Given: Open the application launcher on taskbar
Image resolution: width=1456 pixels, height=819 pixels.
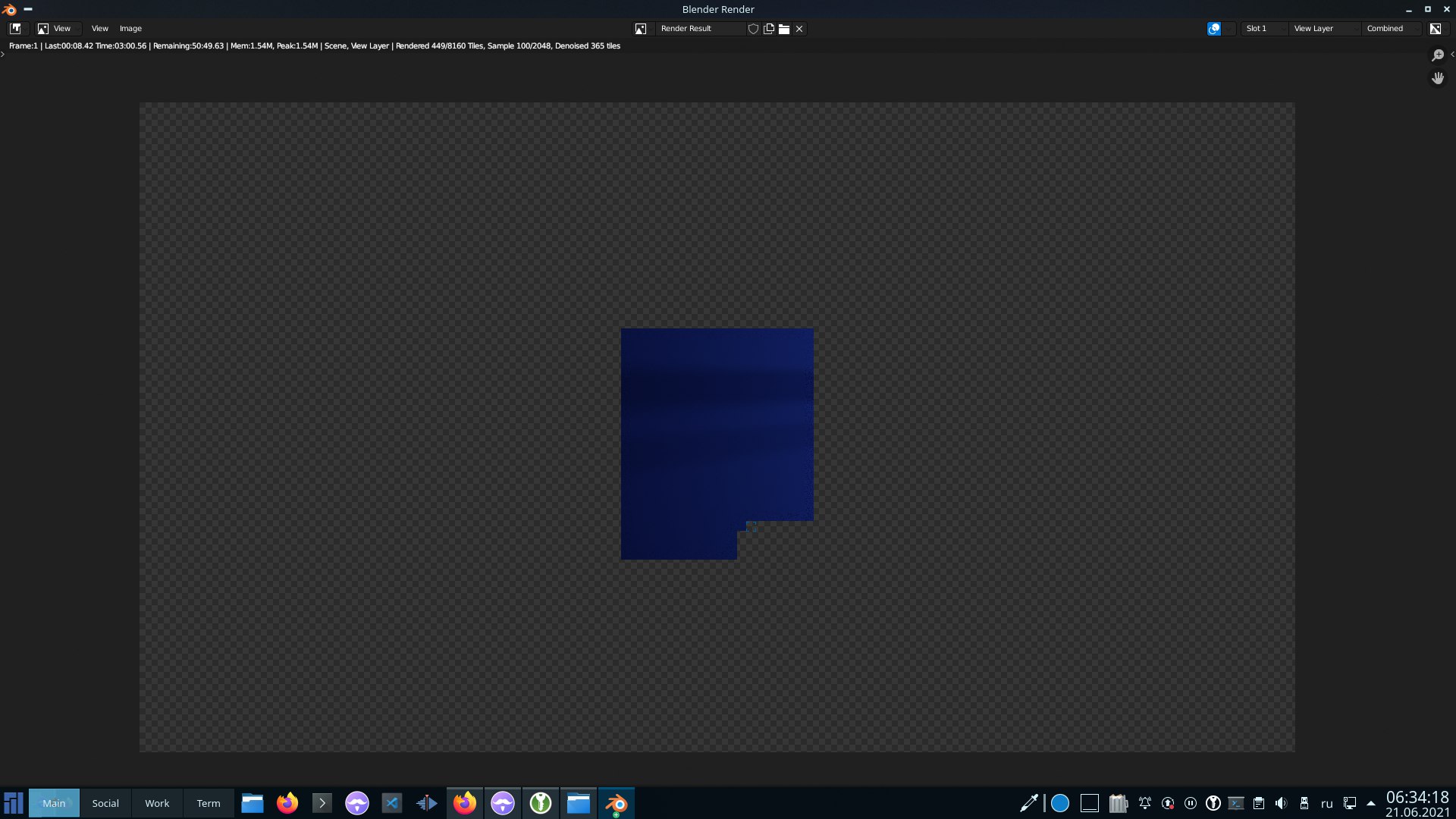Looking at the screenshot, I should (14, 803).
